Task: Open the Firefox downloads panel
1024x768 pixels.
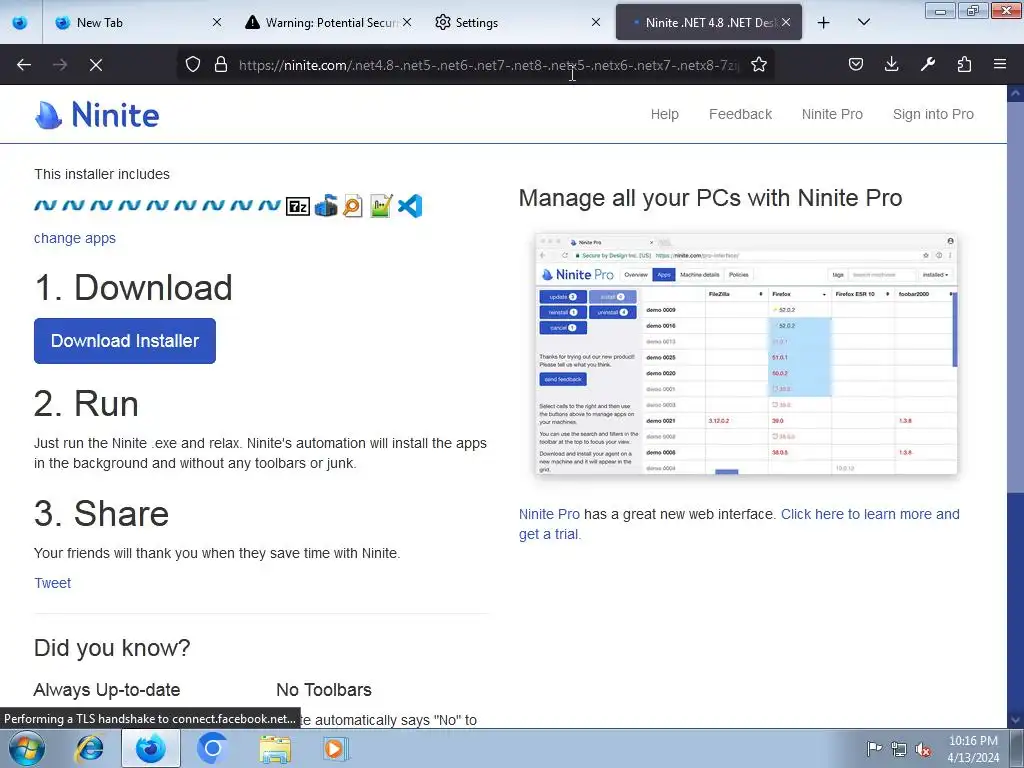Action: [891, 65]
